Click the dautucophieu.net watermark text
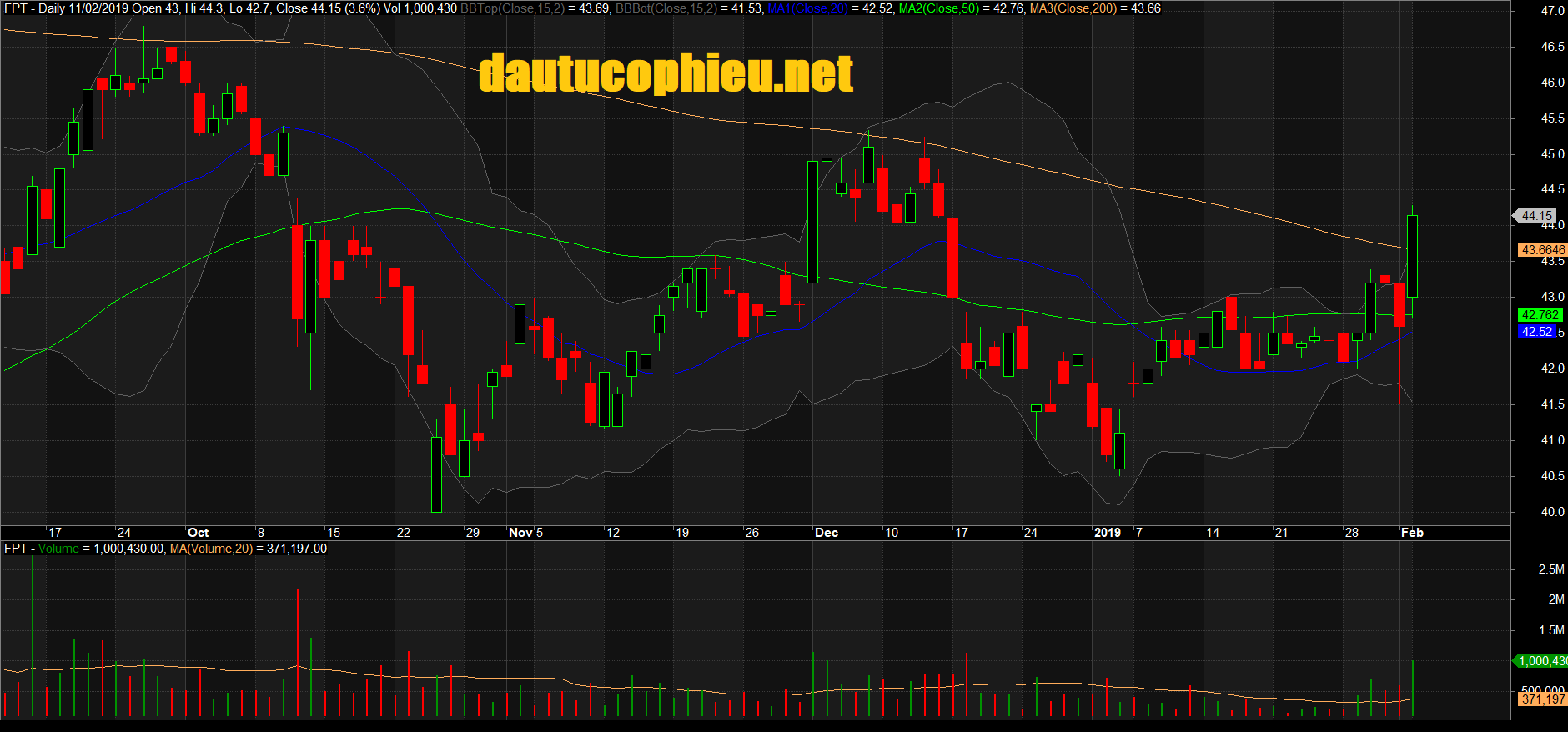The height and width of the screenshot is (732, 1568). [666, 73]
